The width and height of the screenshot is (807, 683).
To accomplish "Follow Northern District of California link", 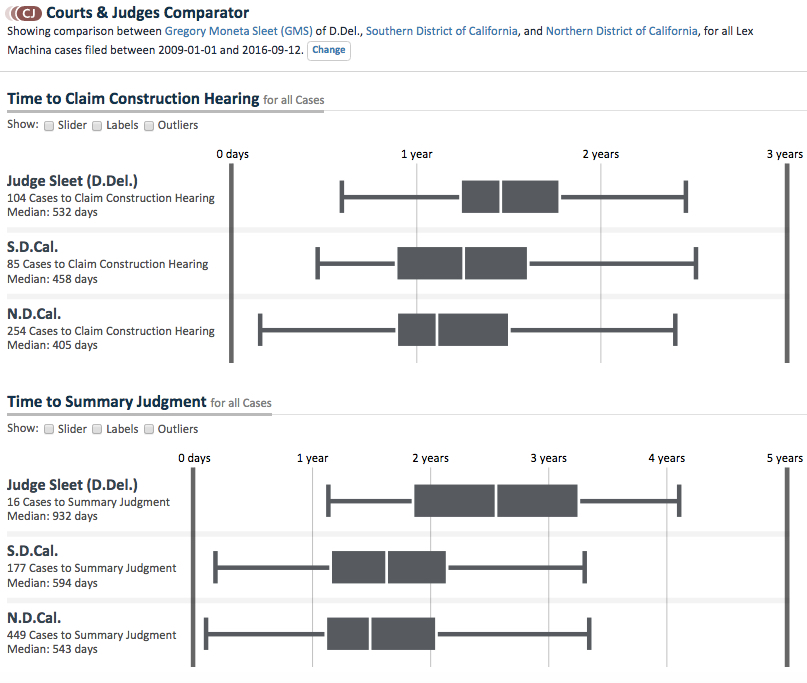I will pos(622,31).
